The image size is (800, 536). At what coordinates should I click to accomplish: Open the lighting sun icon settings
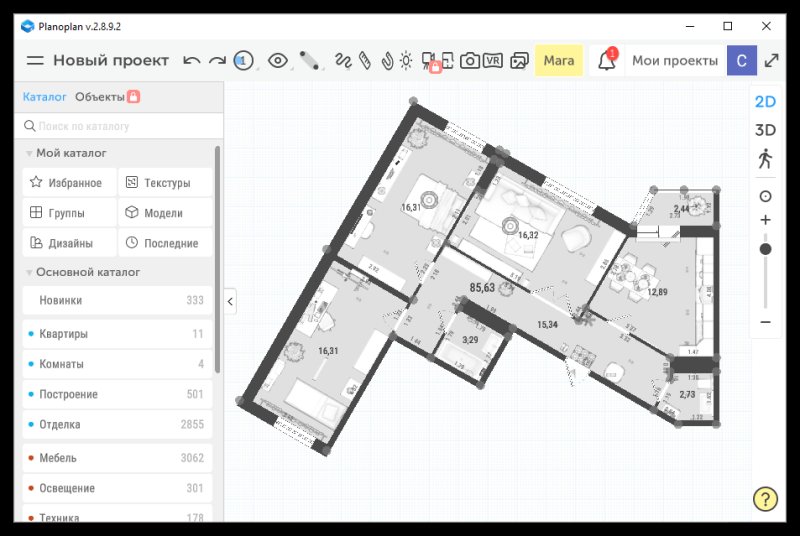(x=405, y=61)
